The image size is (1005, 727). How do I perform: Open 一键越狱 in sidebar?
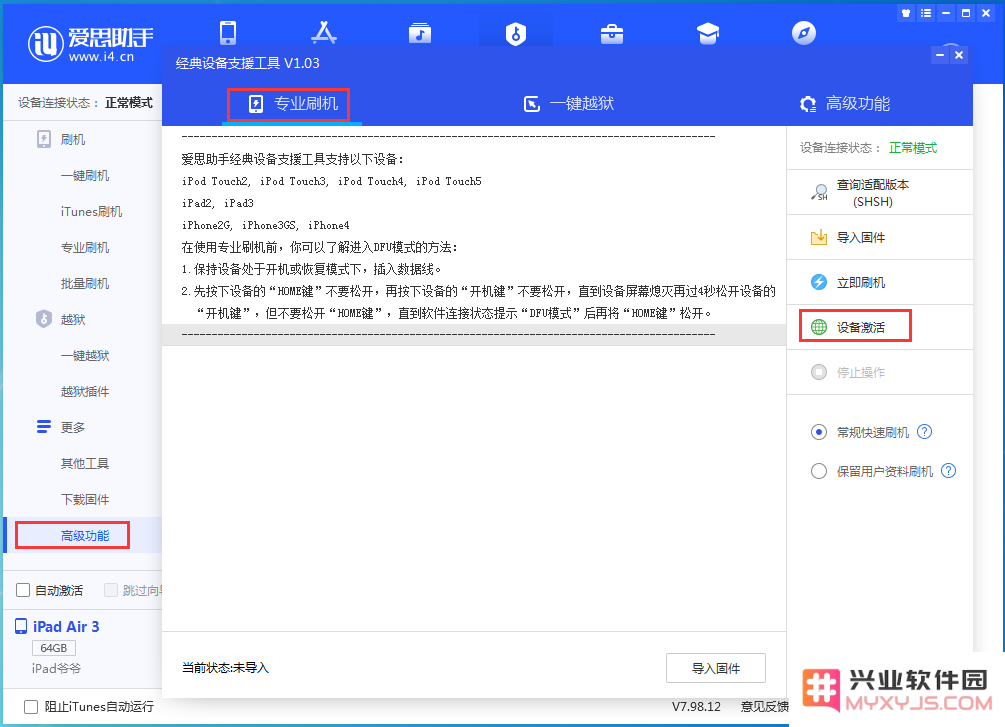(x=85, y=355)
